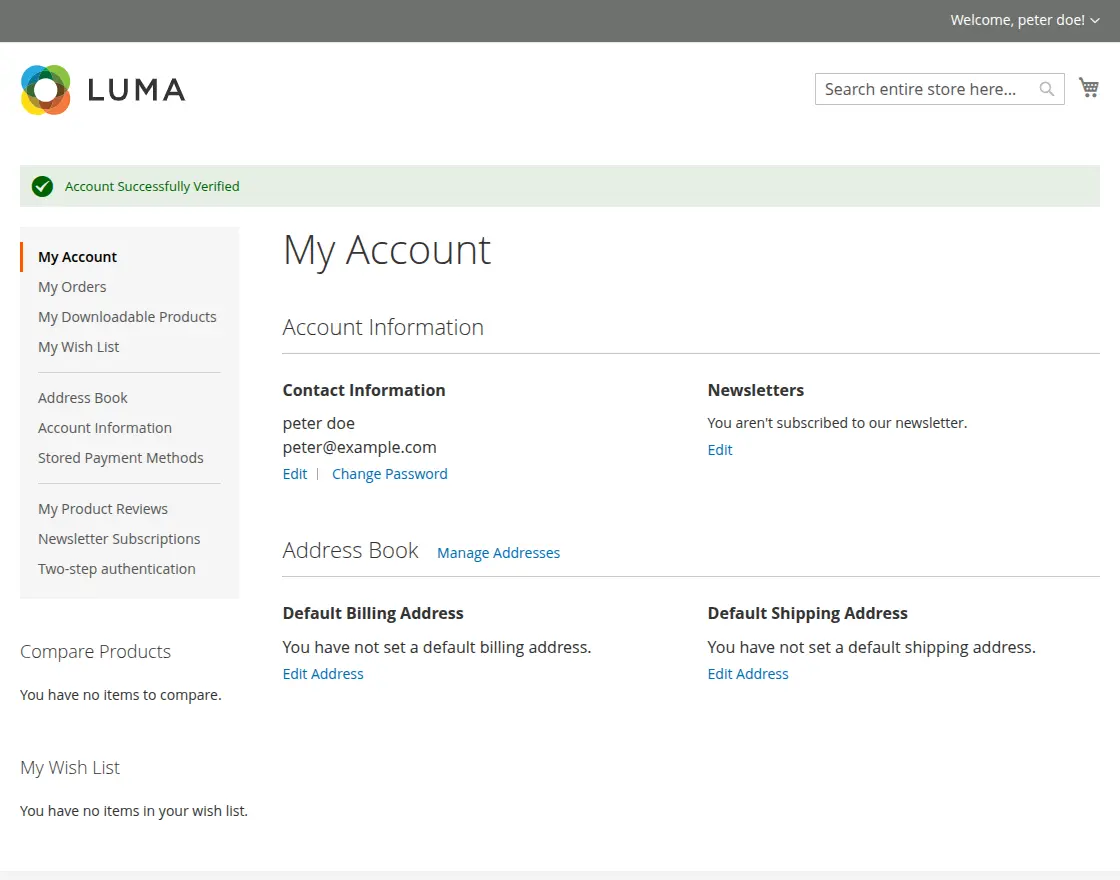Select My Downloadable Products in sidebar

127,317
